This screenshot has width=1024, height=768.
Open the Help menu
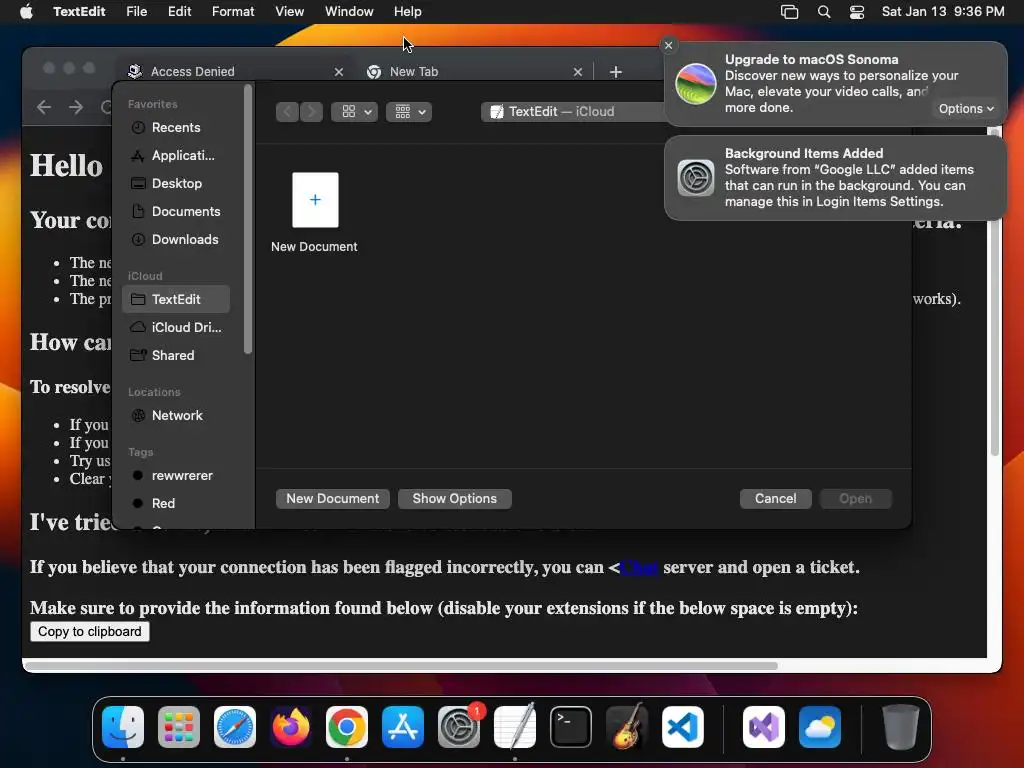[x=408, y=12]
